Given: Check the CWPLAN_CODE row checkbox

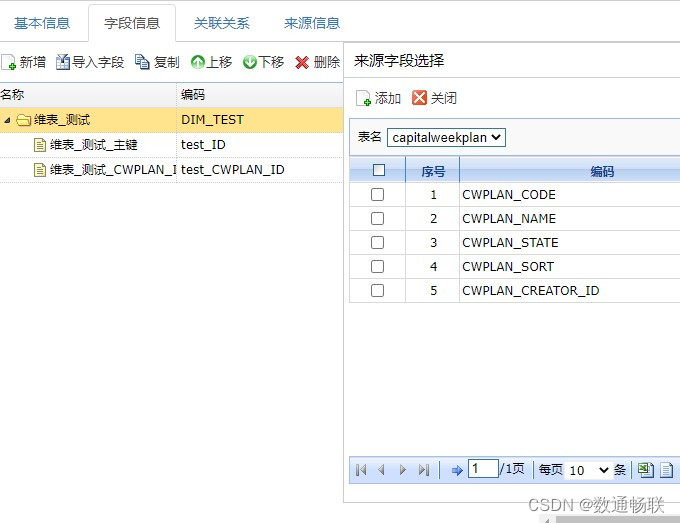Looking at the screenshot, I should pos(377,195).
